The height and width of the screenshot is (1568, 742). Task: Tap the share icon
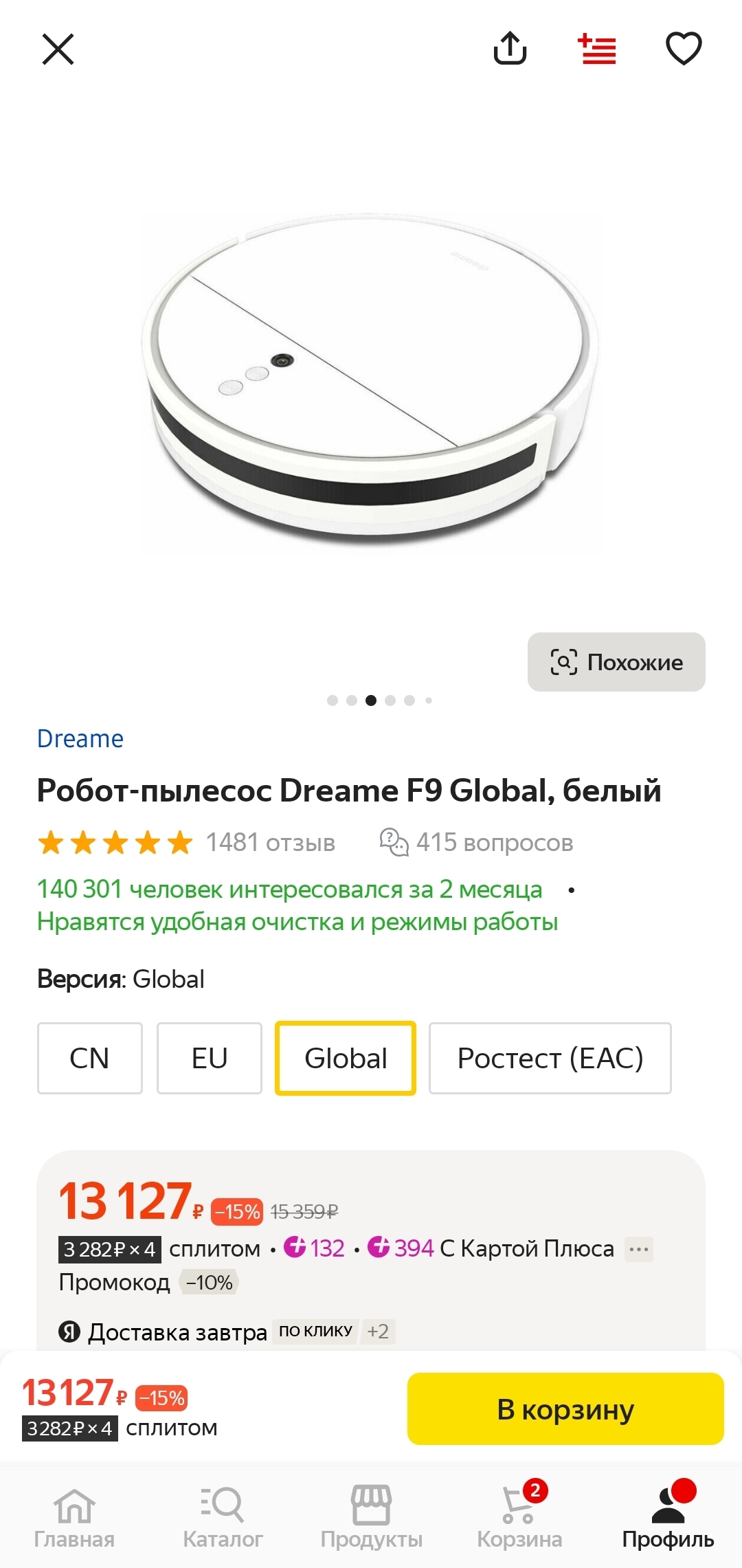510,48
